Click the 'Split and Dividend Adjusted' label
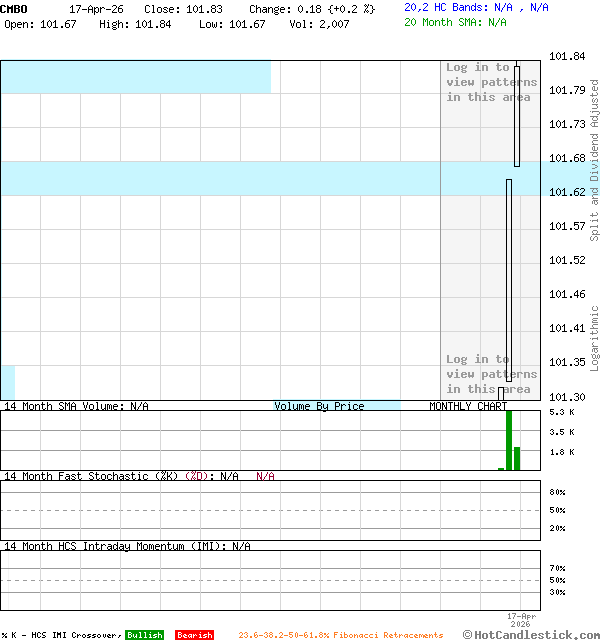 click(594, 160)
